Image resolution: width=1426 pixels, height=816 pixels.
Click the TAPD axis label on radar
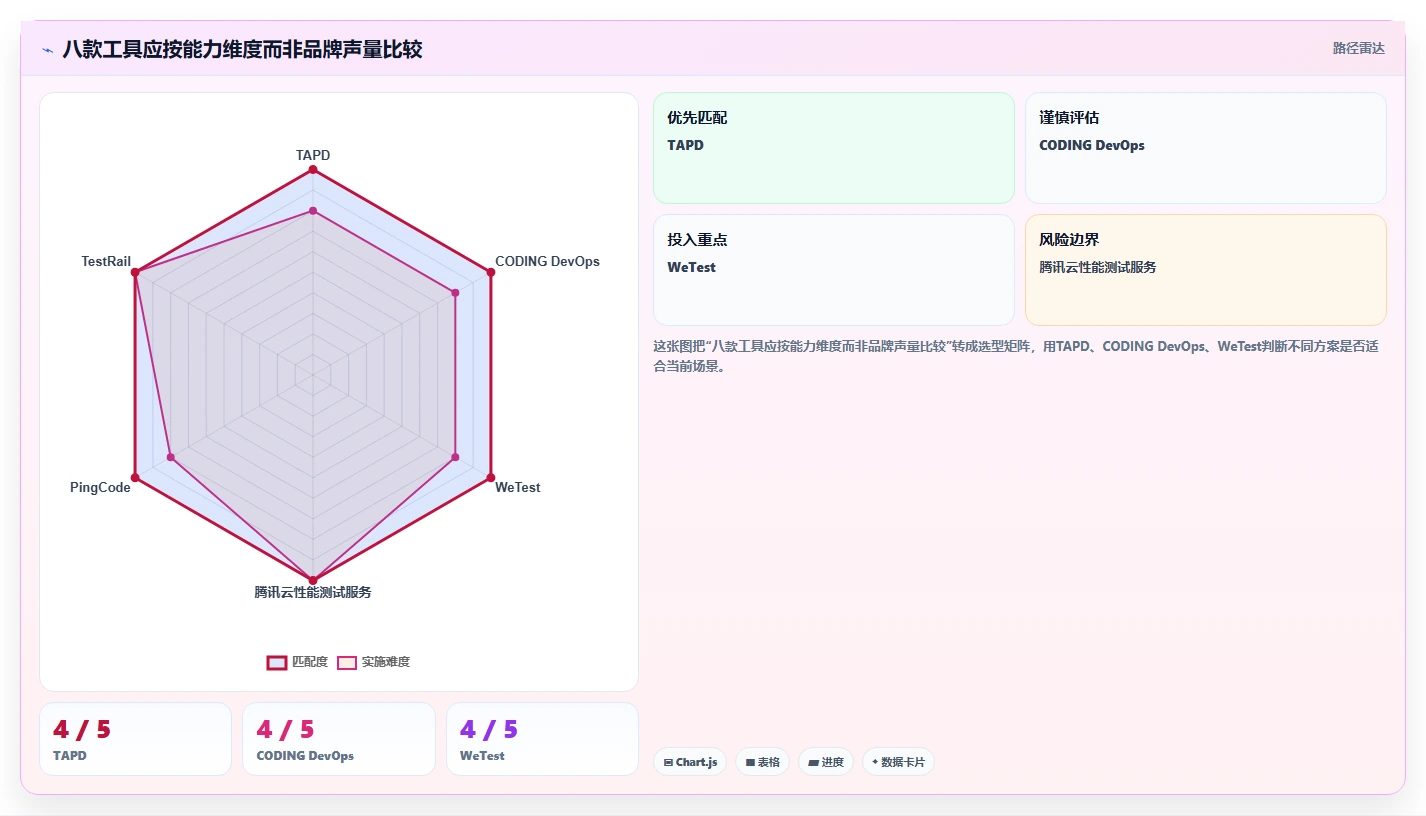(313, 155)
